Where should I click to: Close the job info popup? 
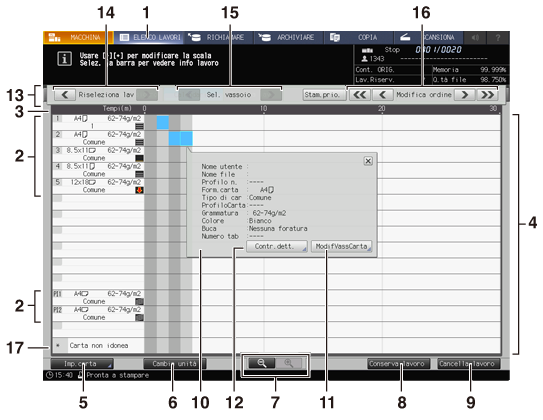[x=368, y=161]
